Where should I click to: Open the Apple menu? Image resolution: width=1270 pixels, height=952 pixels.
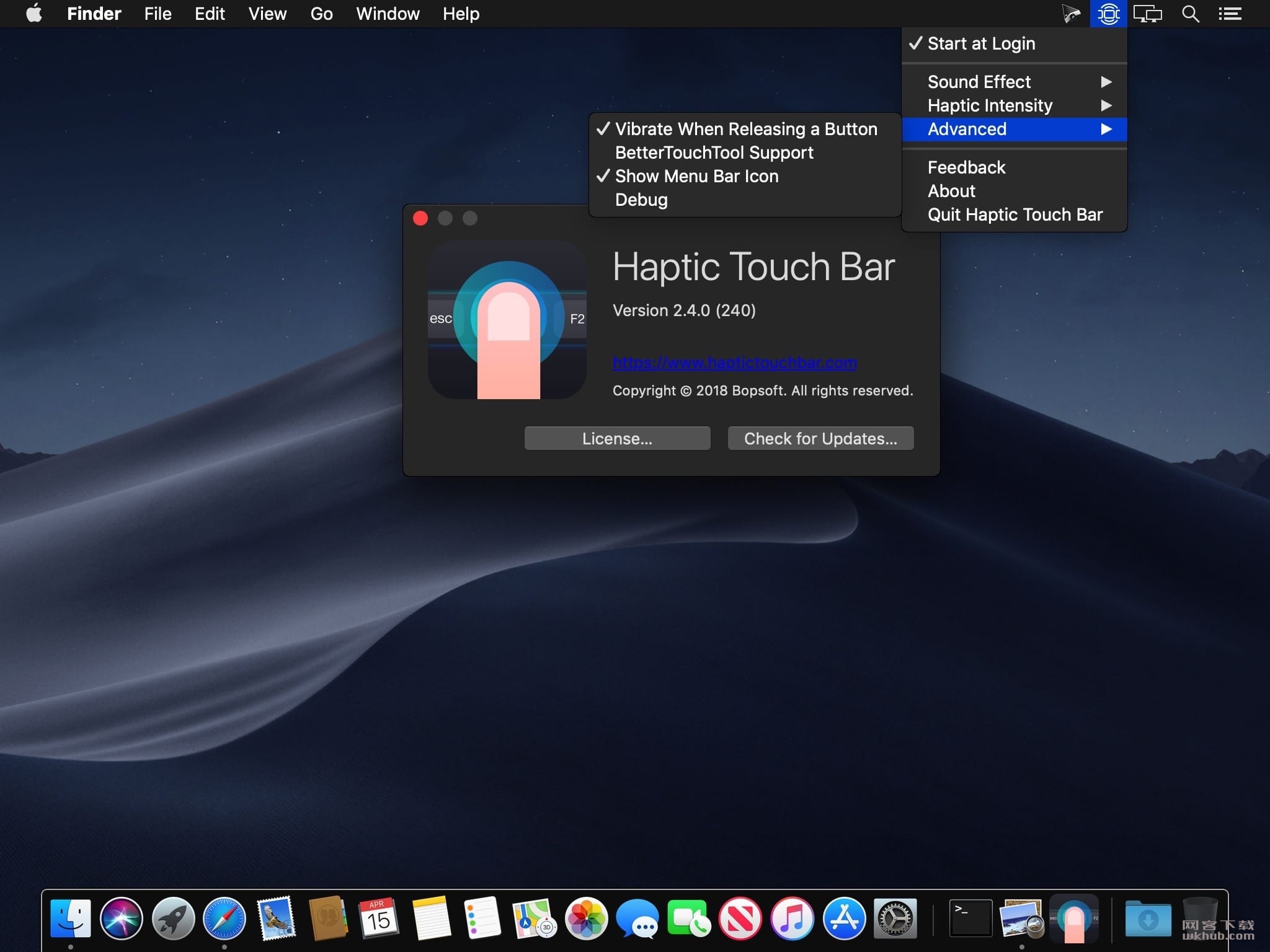[x=35, y=13]
